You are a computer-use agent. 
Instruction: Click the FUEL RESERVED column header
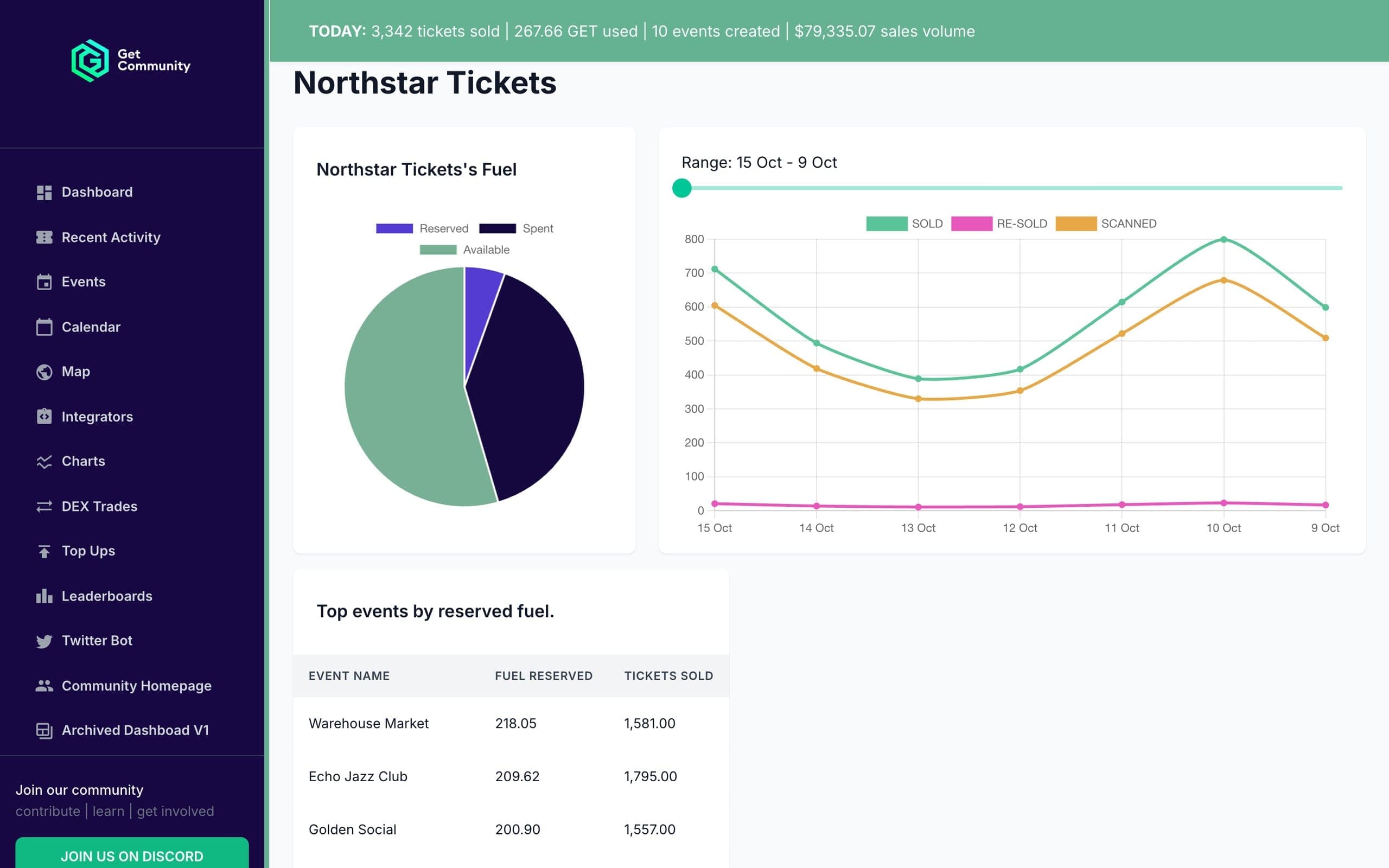pos(544,676)
